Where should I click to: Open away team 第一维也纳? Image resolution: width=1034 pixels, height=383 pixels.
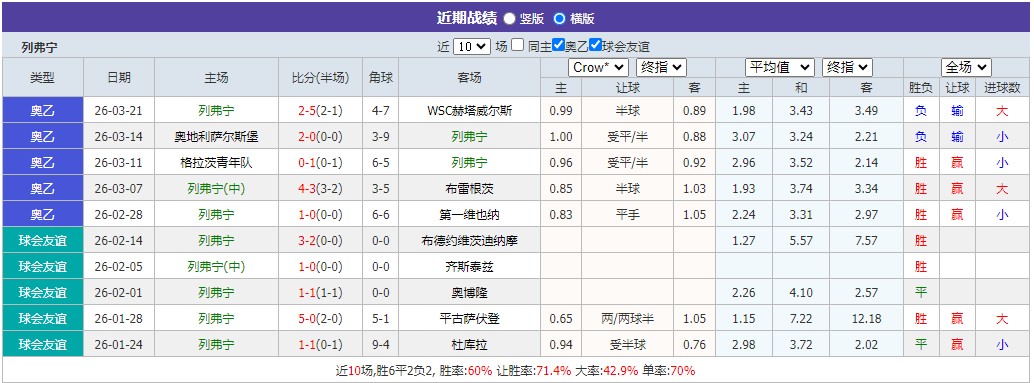click(470, 214)
